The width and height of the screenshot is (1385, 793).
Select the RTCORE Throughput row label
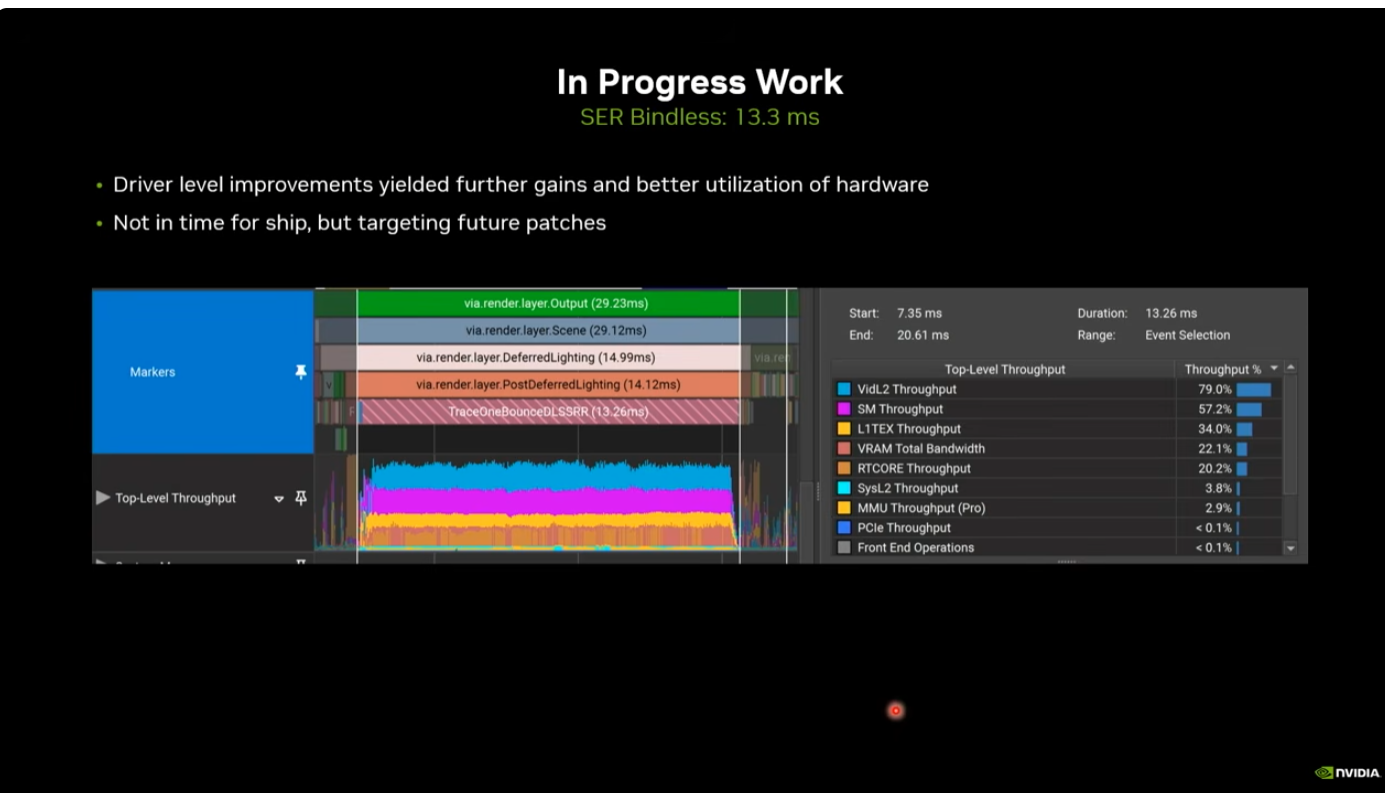[914, 468]
